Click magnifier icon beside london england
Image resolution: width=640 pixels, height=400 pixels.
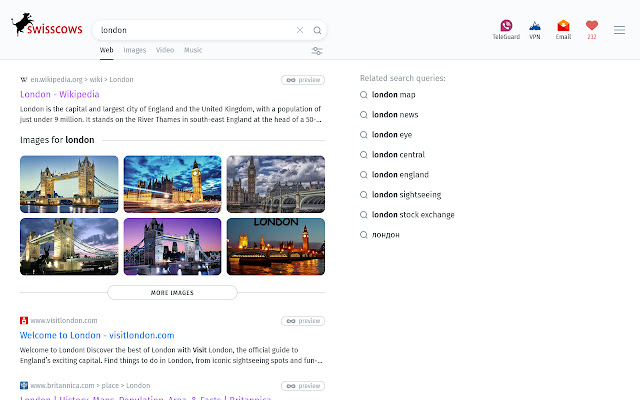pyautogui.click(x=364, y=175)
